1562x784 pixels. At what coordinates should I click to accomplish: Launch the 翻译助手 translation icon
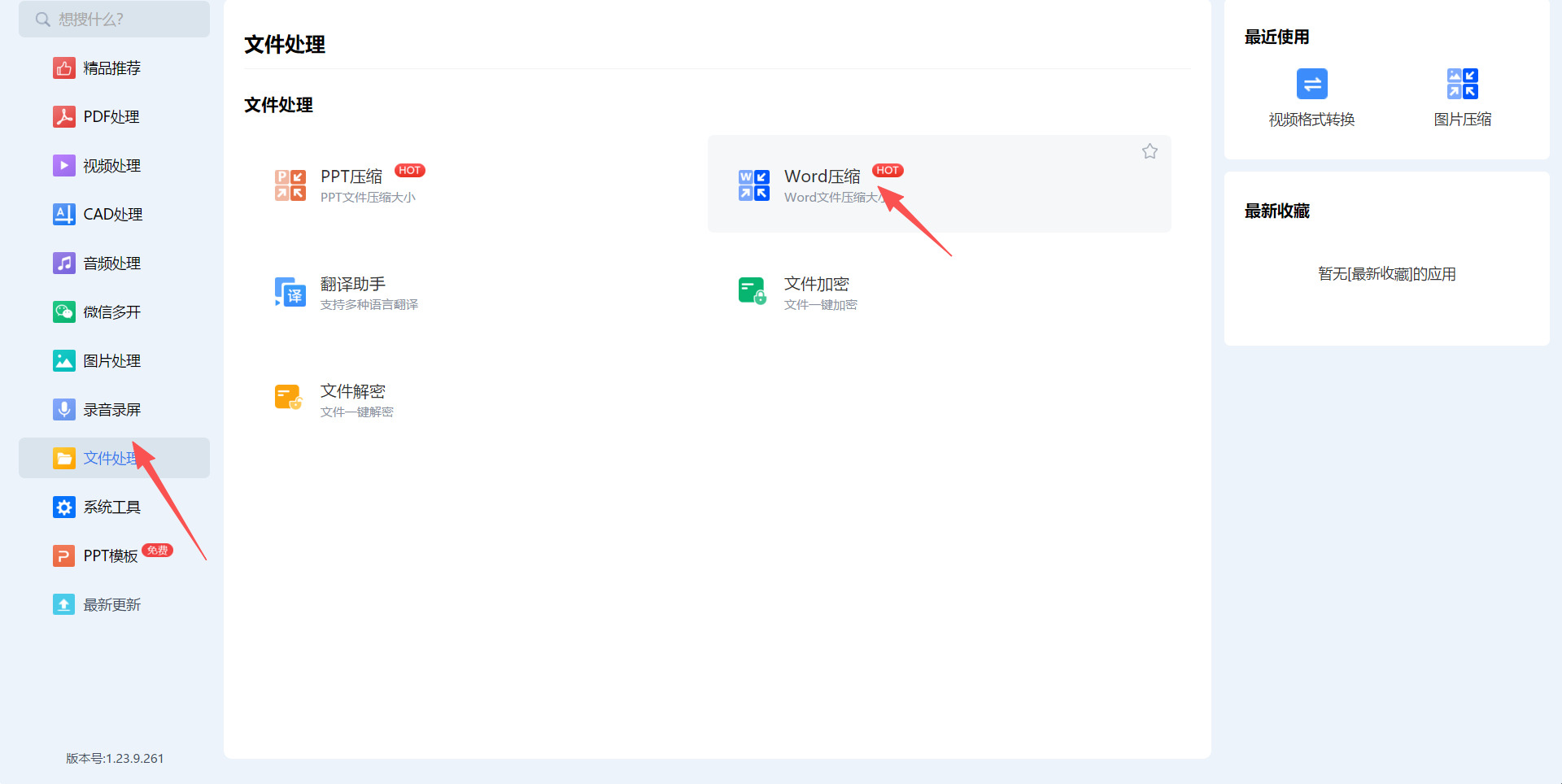click(290, 293)
